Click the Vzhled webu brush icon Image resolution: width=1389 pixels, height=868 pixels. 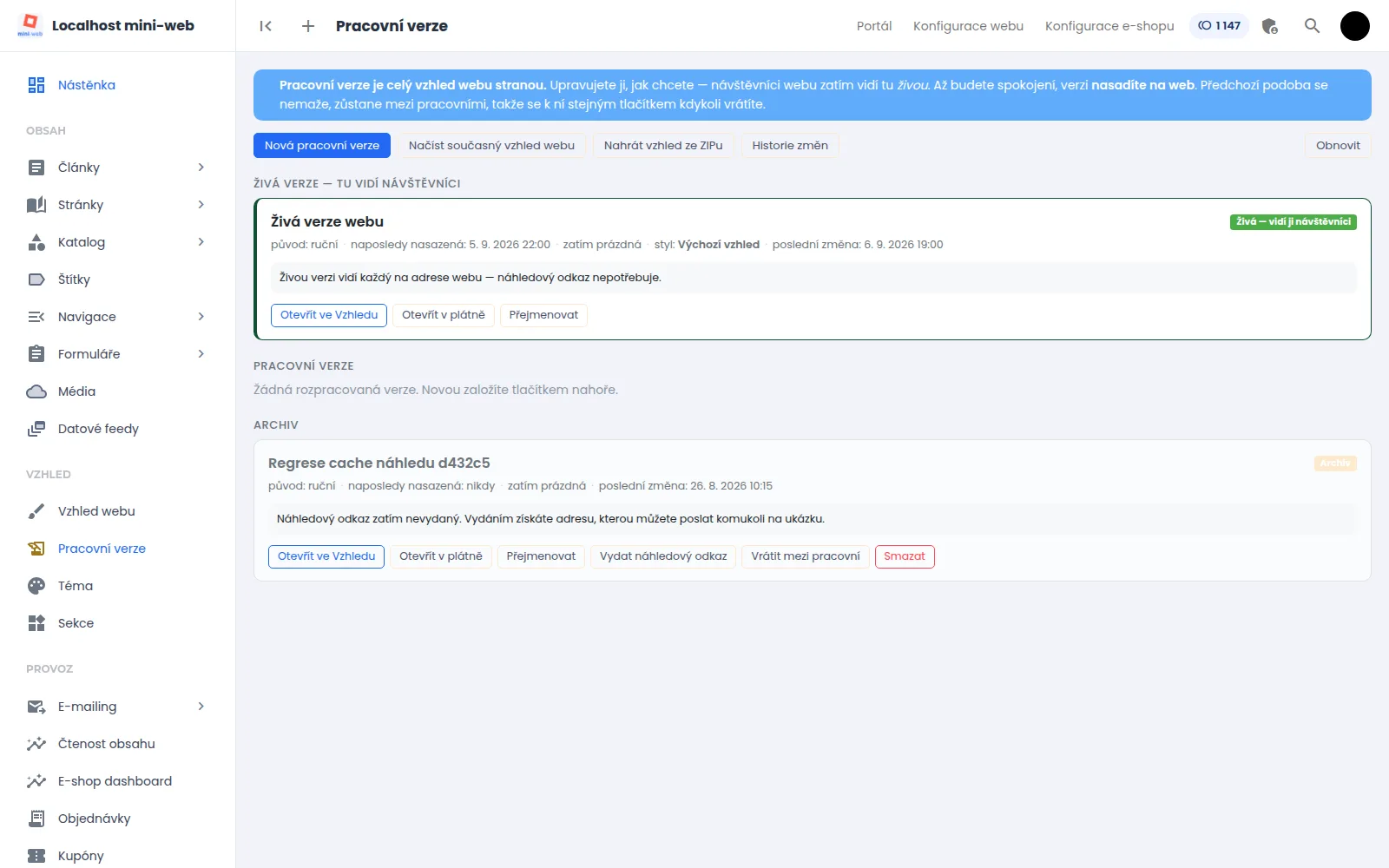coord(36,511)
